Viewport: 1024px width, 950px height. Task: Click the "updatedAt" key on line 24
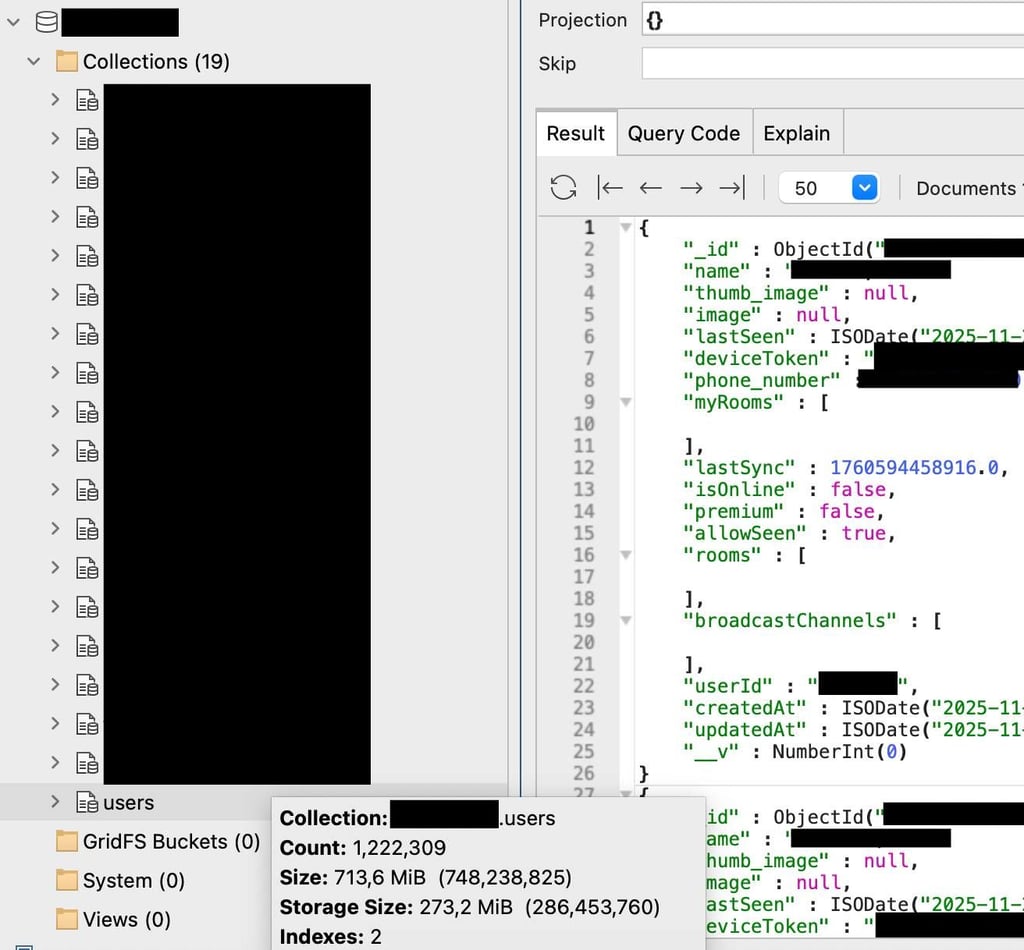point(744,730)
